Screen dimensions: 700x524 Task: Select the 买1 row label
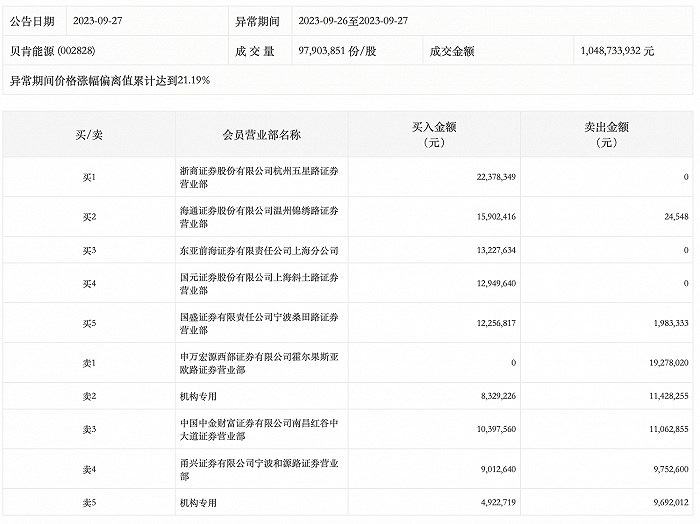[x=89, y=177]
